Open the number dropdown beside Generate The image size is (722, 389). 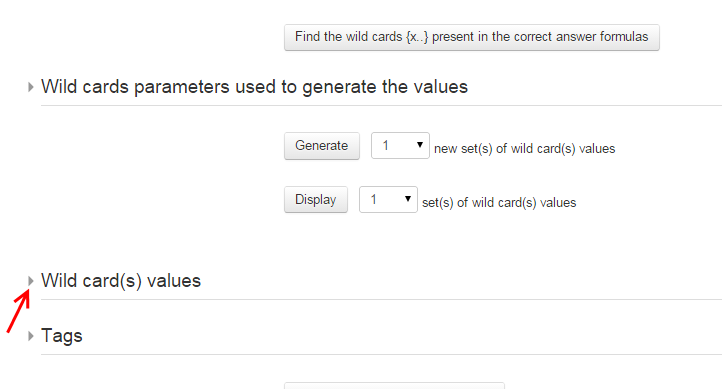pos(400,145)
